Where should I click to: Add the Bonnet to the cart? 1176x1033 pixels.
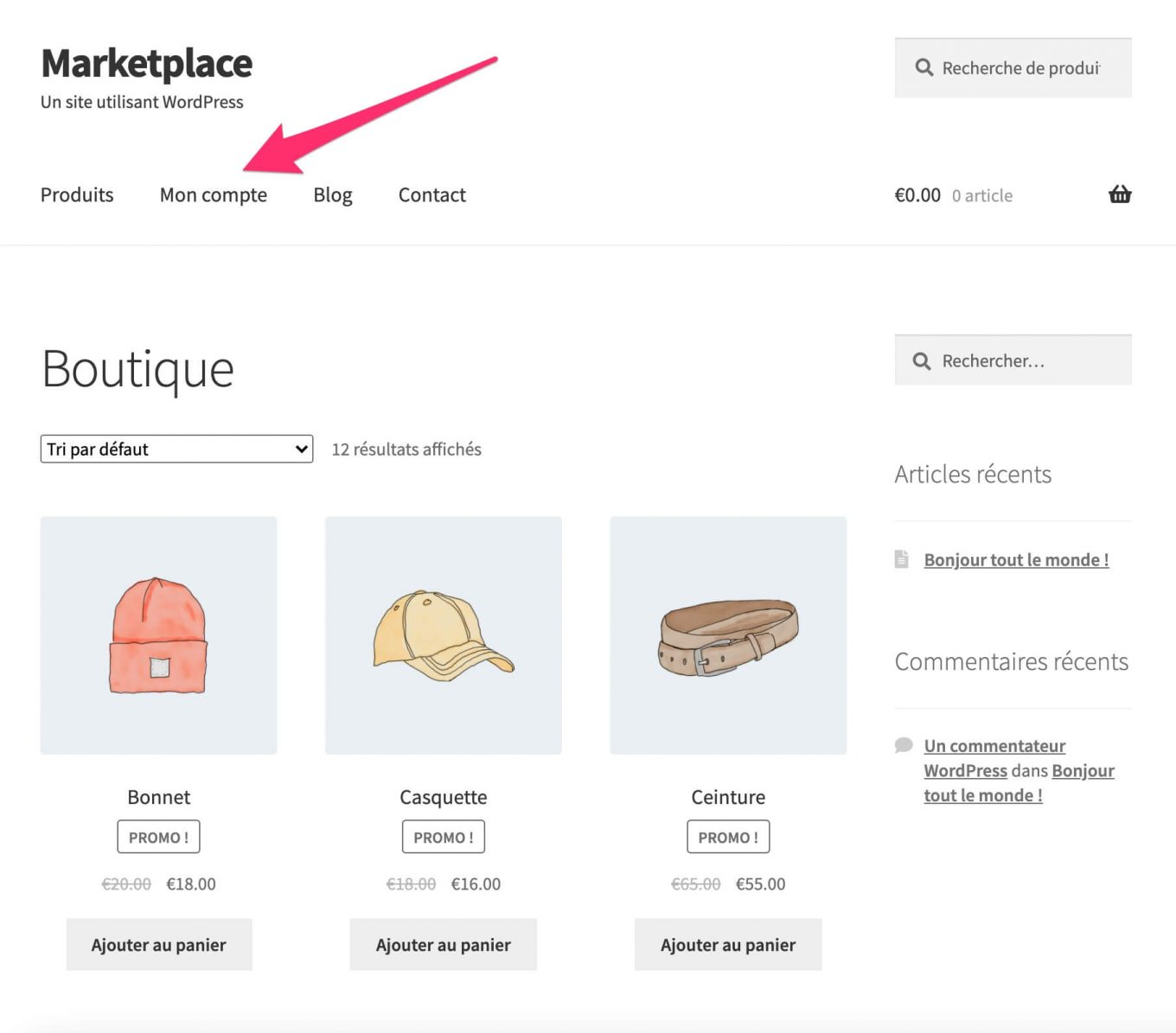158,944
